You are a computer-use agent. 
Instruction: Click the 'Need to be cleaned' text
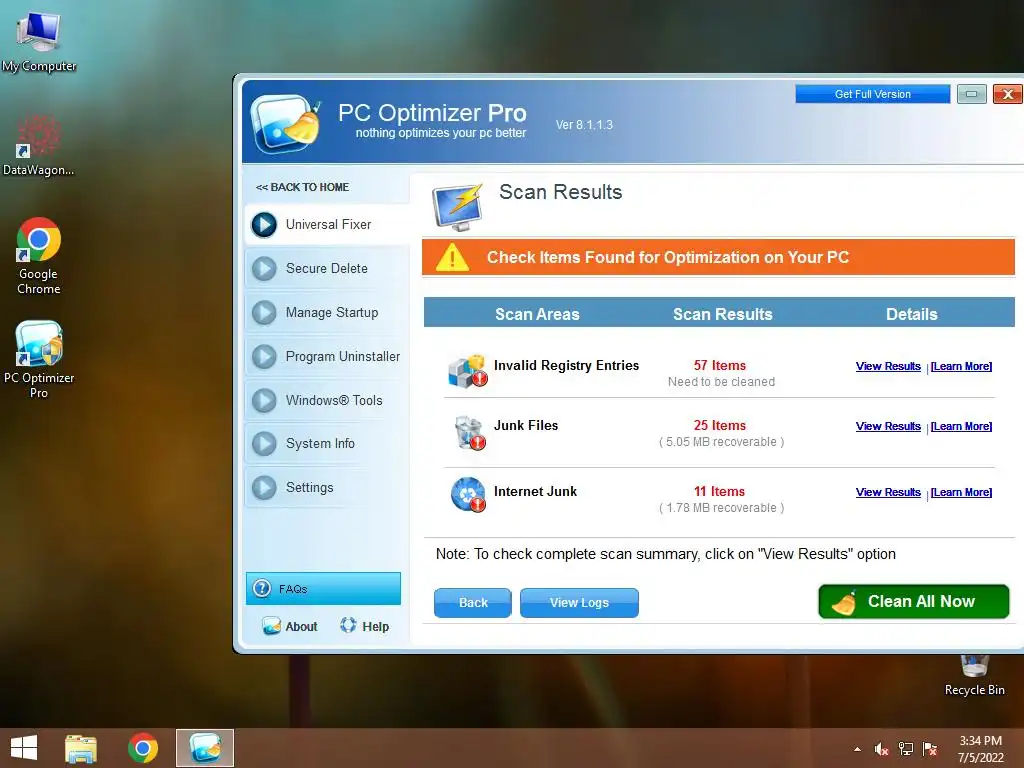[721, 382]
